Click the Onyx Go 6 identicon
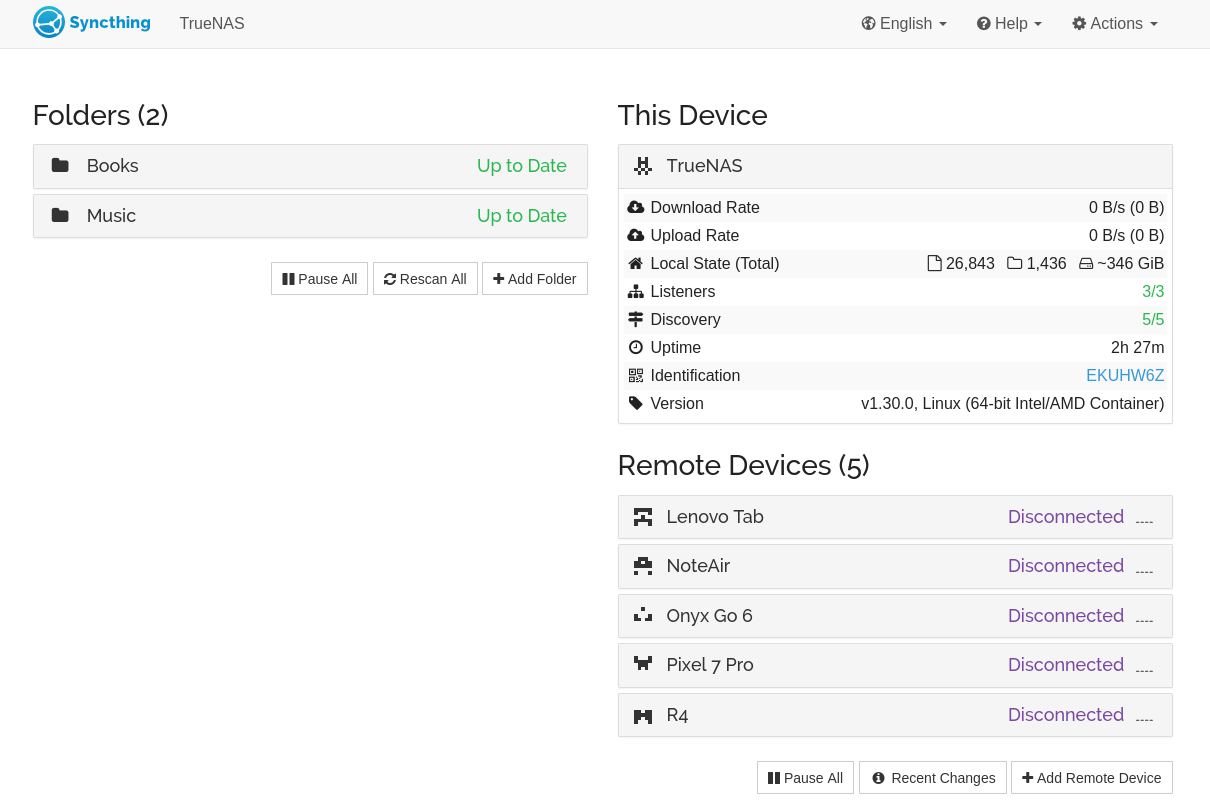 [643, 616]
